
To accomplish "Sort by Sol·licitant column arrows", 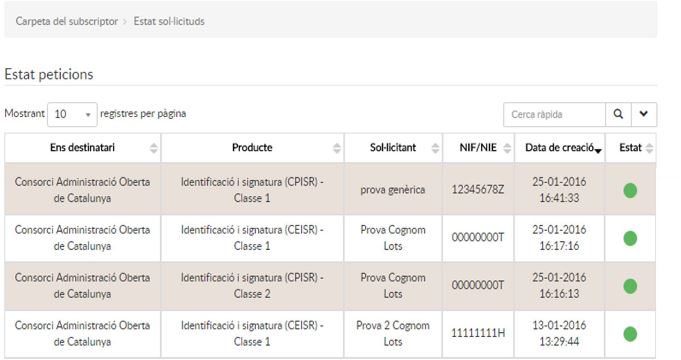I will pos(435,148).
